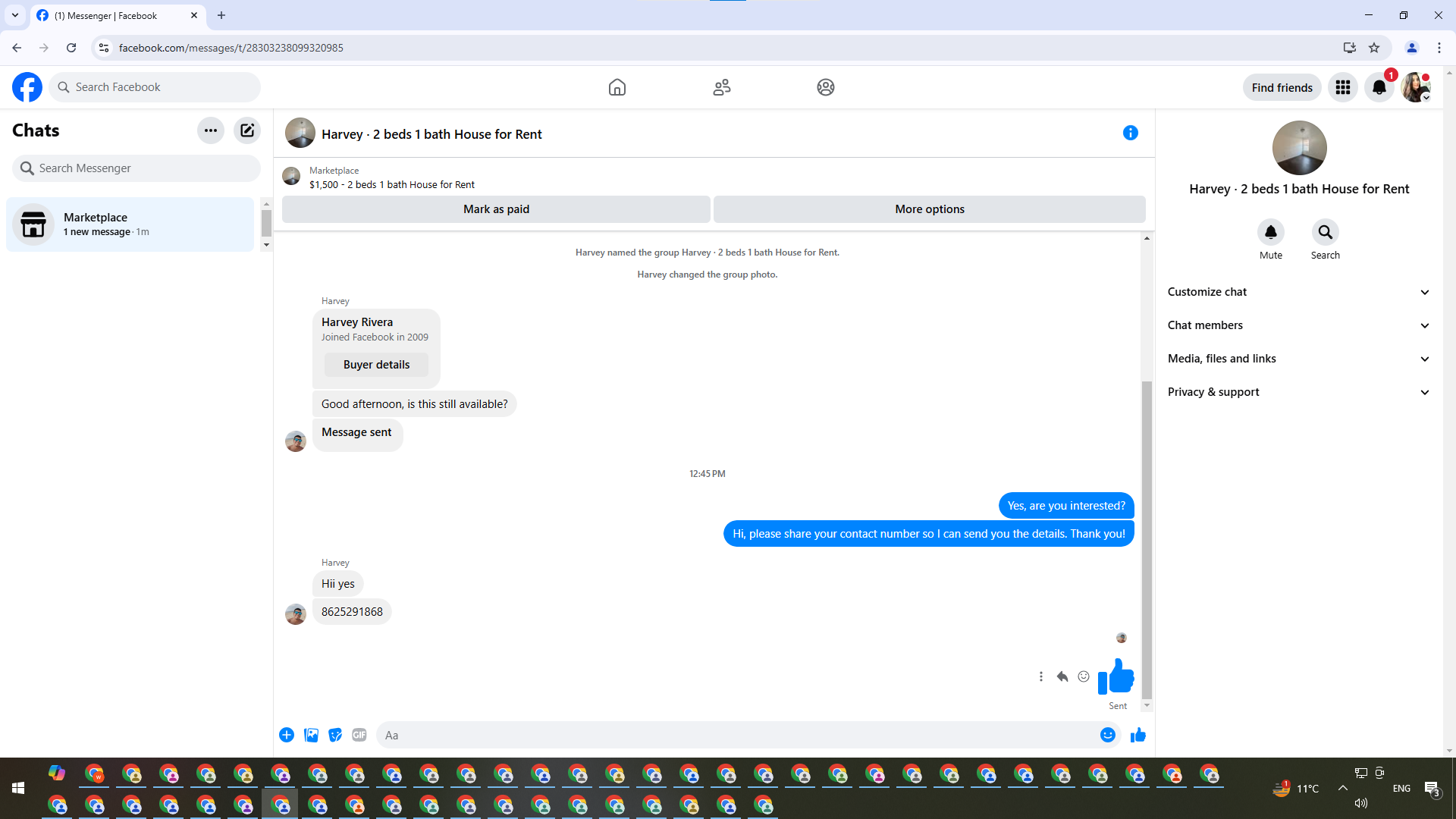This screenshot has width=1456, height=819.
Task: Expand Chat members section
Action: coord(1298,325)
